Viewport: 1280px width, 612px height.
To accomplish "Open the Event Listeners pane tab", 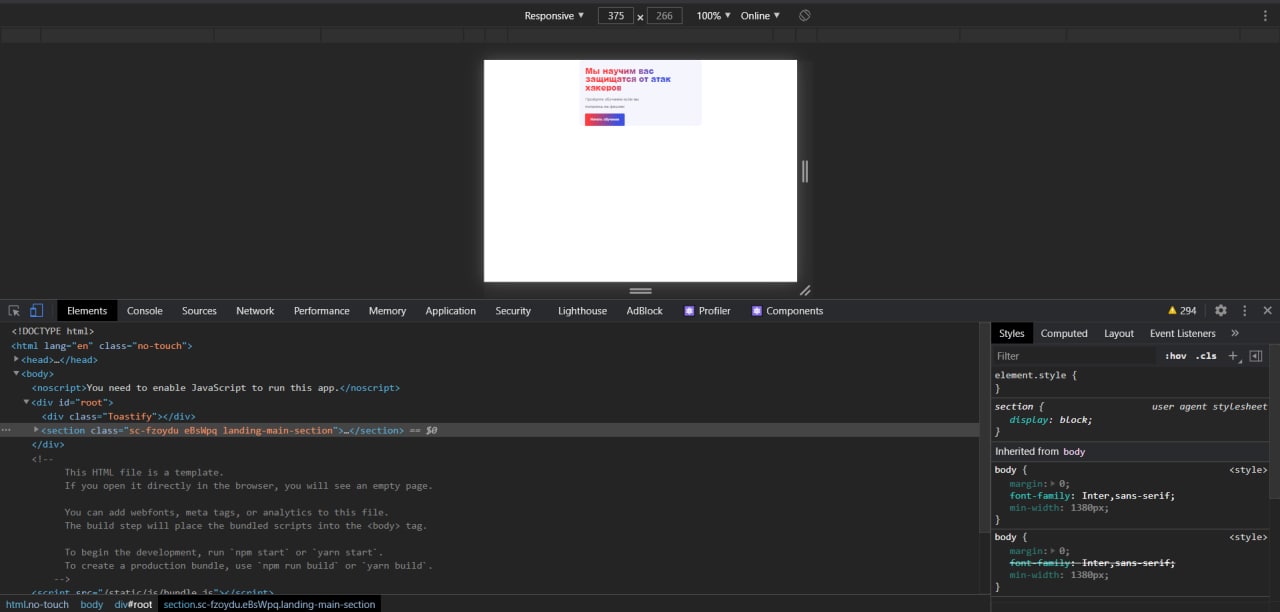I will pyautogui.click(x=1183, y=333).
